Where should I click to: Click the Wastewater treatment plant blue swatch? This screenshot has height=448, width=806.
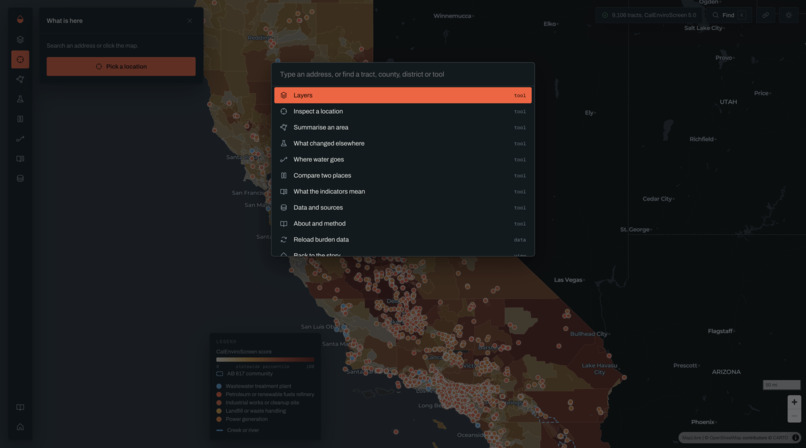(x=219, y=386)
